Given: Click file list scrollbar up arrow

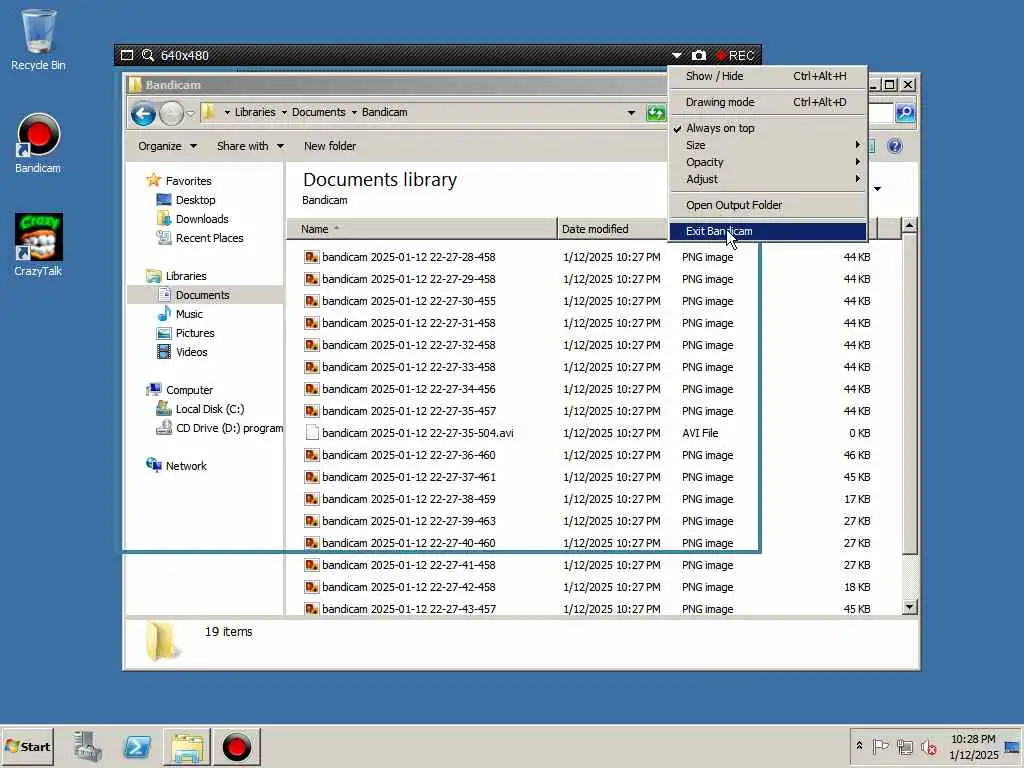Looking at the screenshot, I should (x=909, y=226).
